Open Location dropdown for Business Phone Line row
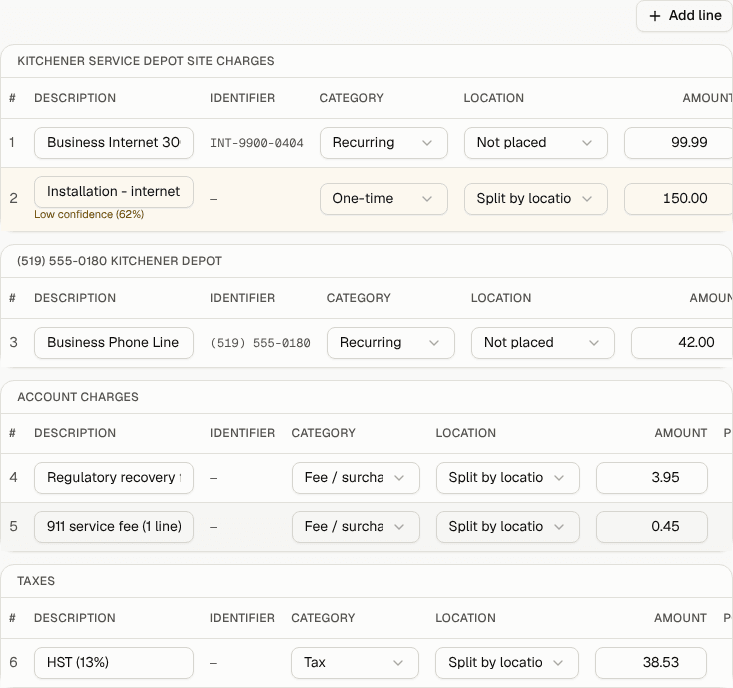Viewport: 733px width, 688px height. tap(543, 343)
